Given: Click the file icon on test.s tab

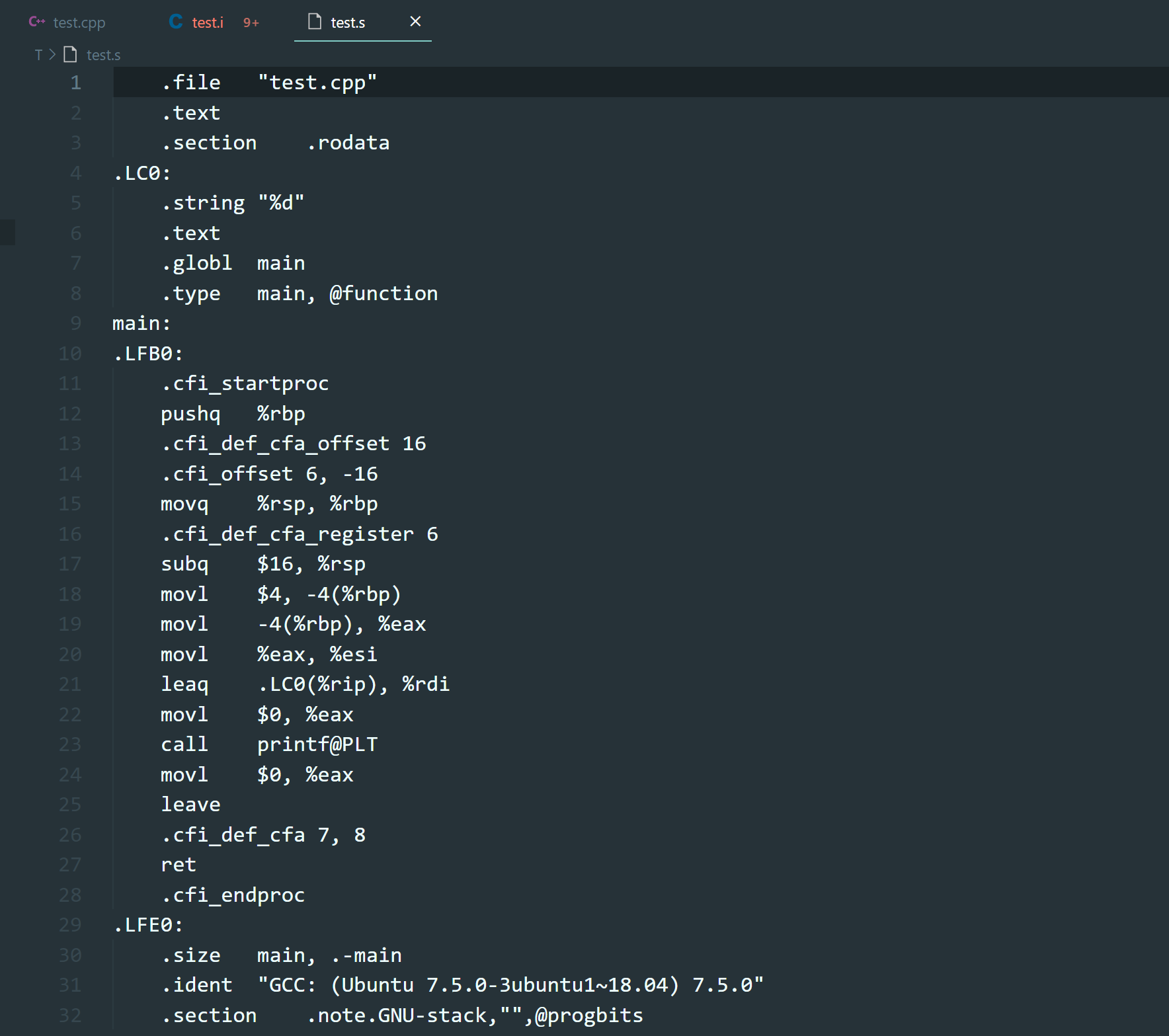Looking at the screenshot, I should [x=315, y=22].
